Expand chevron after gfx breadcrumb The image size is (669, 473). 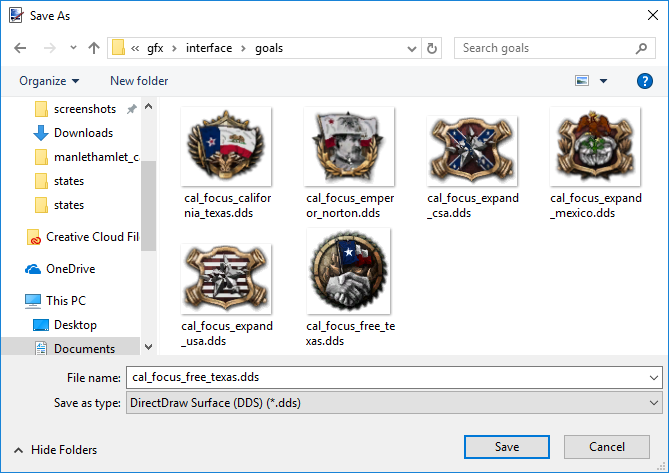174,48
